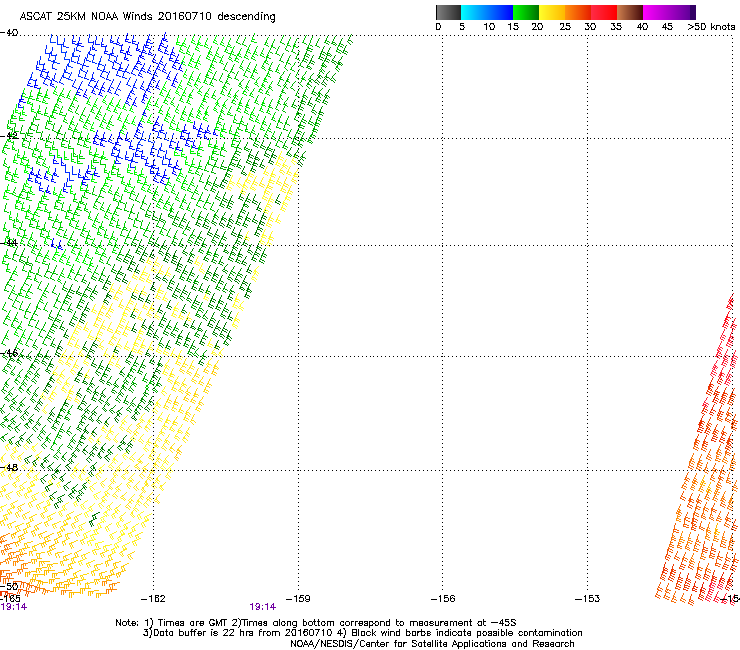The height and width of the screenshot is (650, 740).
Task: Click the purple '19:14' timestamp near -159
Action: 262,607
